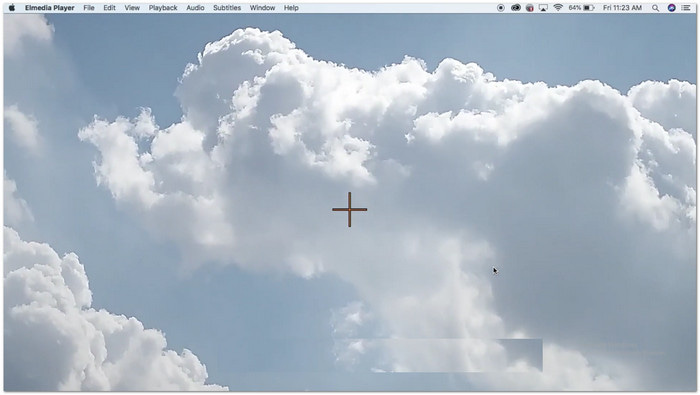Open the Wi-Fi status menu

point(558,8)
